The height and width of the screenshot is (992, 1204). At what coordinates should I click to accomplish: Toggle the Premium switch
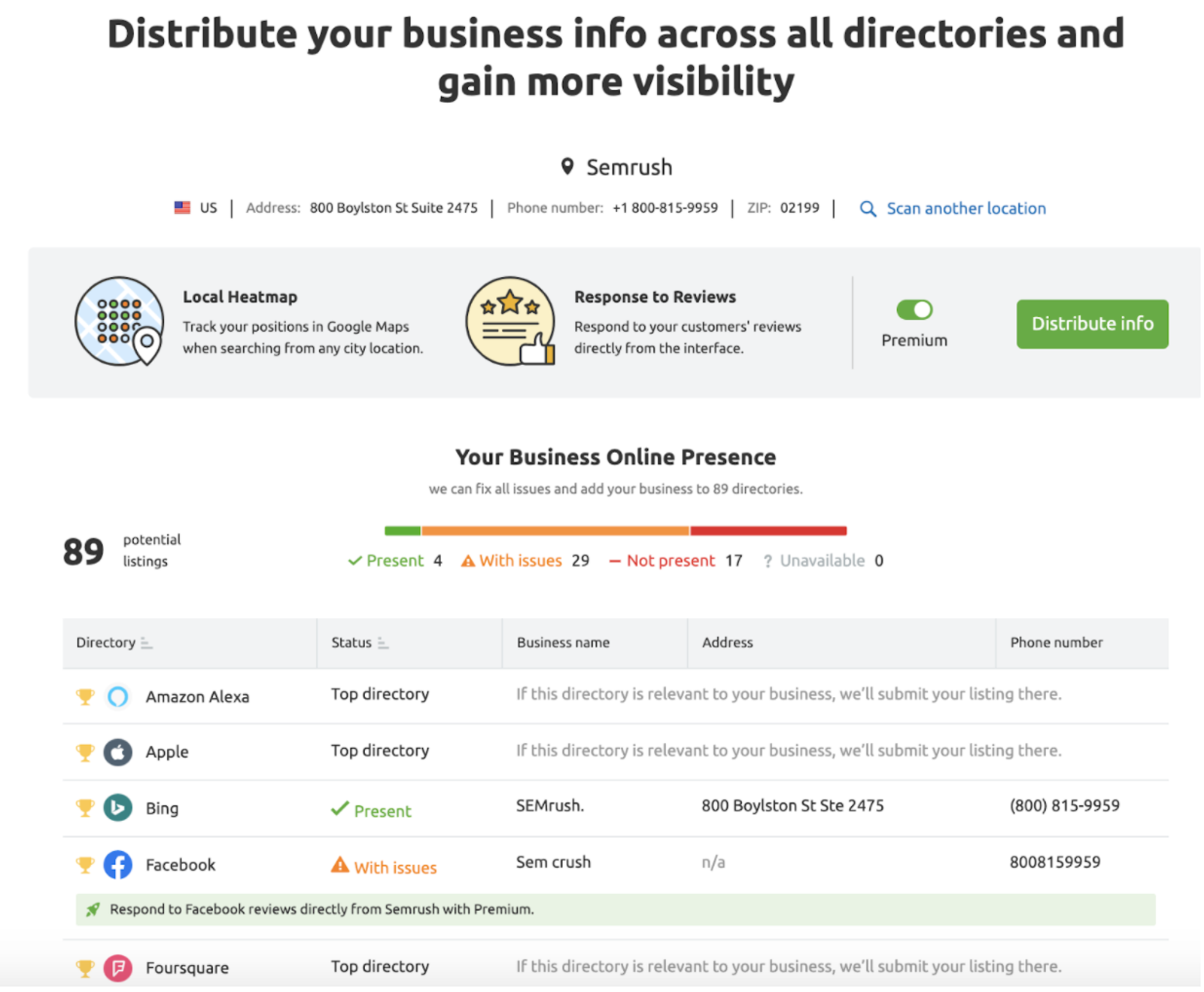tap(914, 309)
